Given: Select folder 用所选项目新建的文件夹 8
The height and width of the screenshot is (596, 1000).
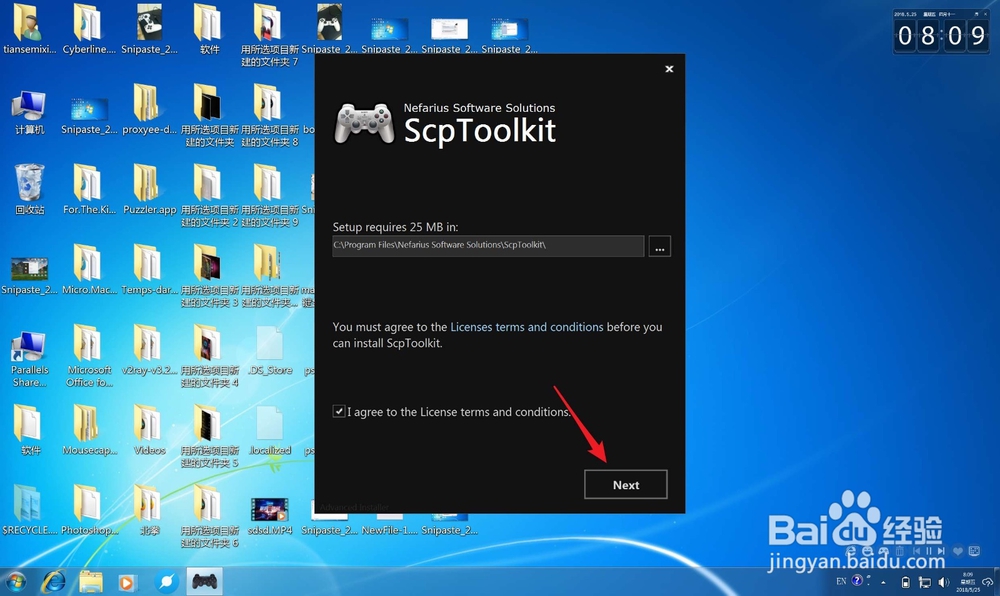Looking at the screenshot, I should [x=270, y=116].
